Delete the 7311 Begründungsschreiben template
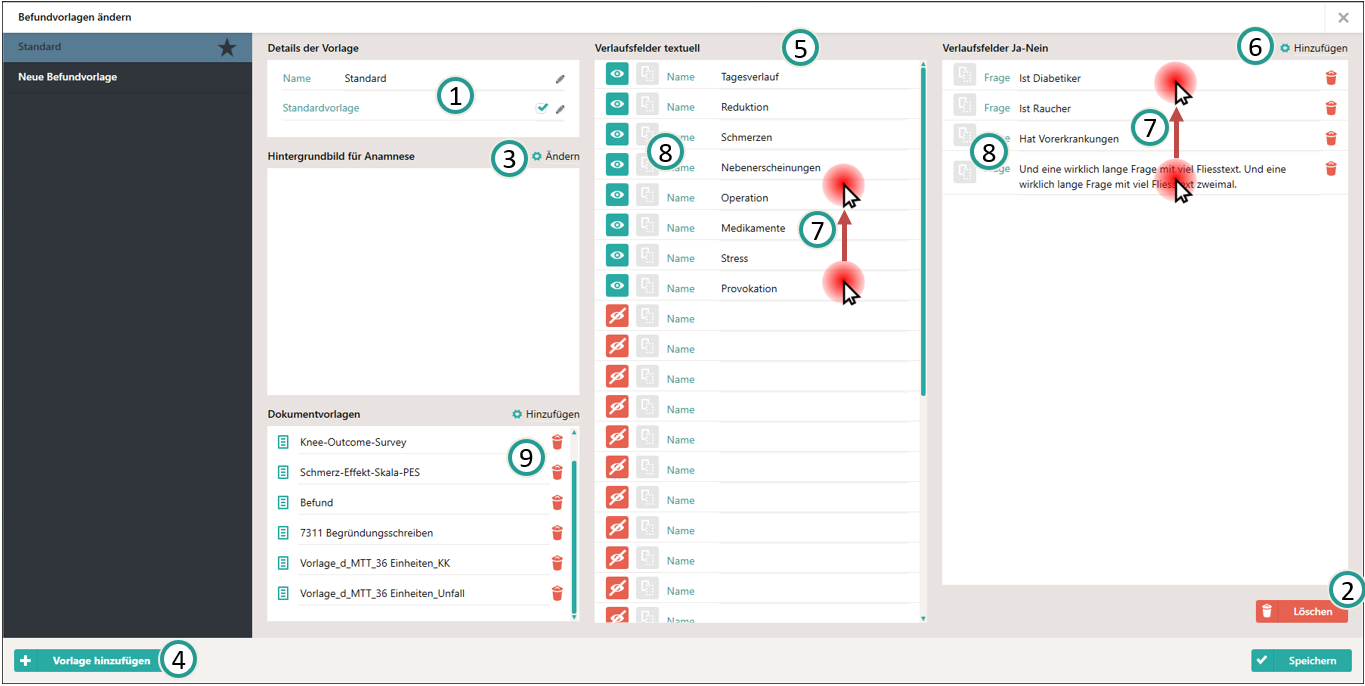The height and width of the screenshot is (686, 1365). click(x=557, y=533)
